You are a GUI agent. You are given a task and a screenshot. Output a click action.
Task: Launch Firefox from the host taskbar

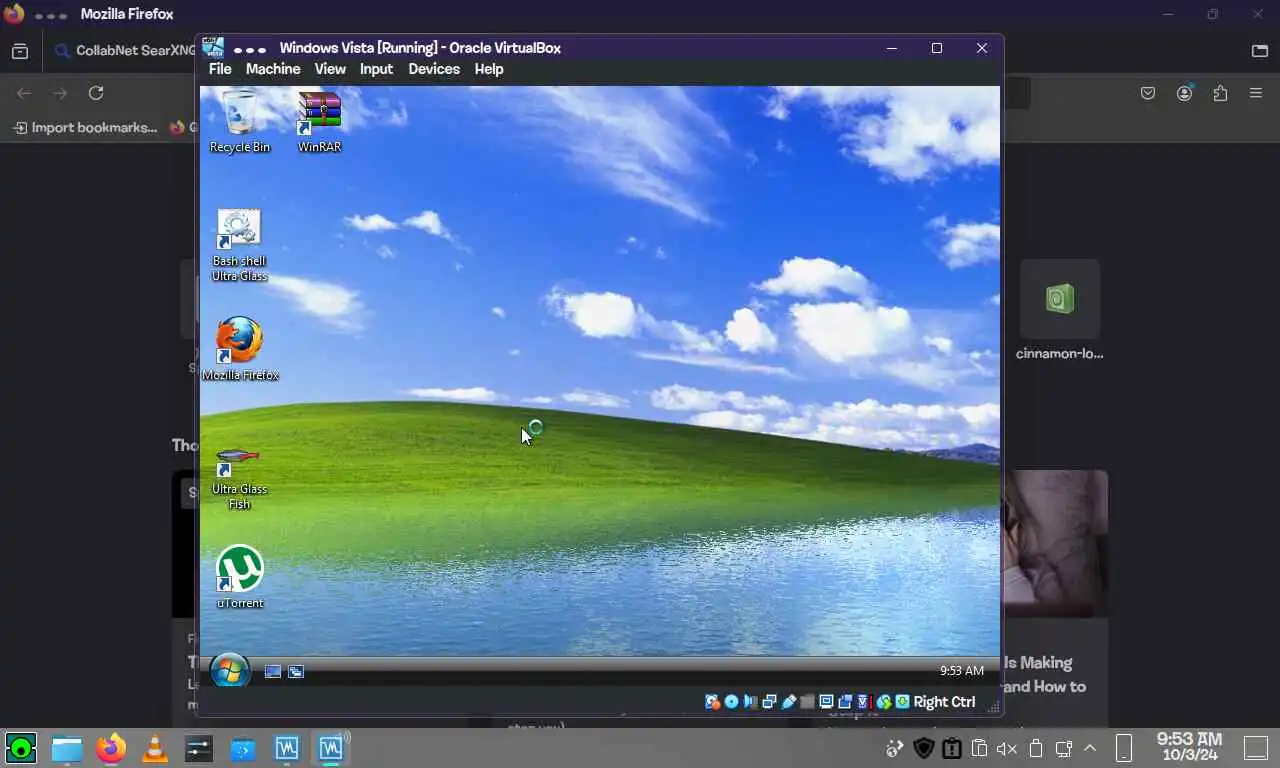point(111,748)
